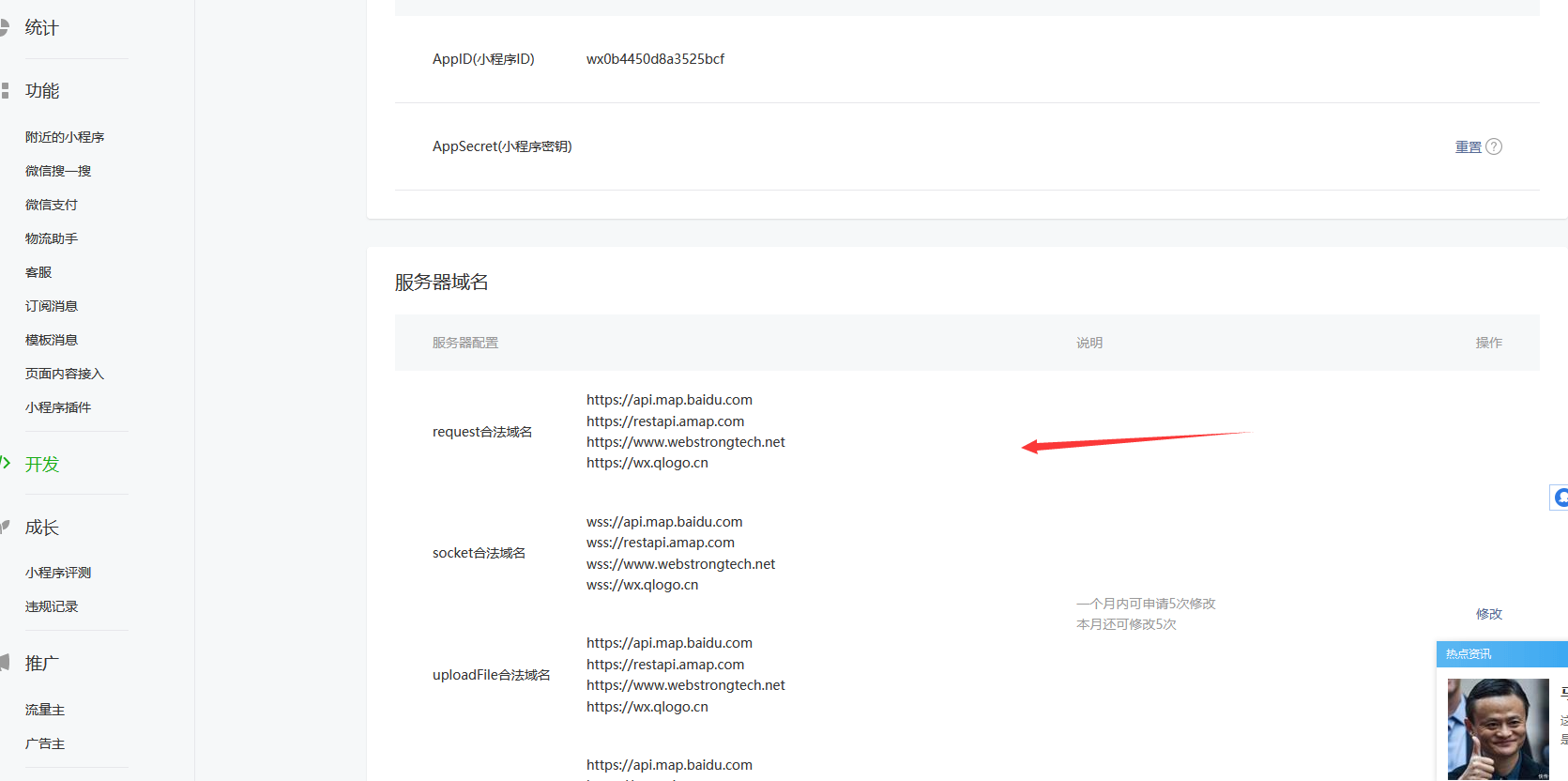Open 违规记录 under 成长
The image size is (1568, 781).
click(x=52, y=606)
